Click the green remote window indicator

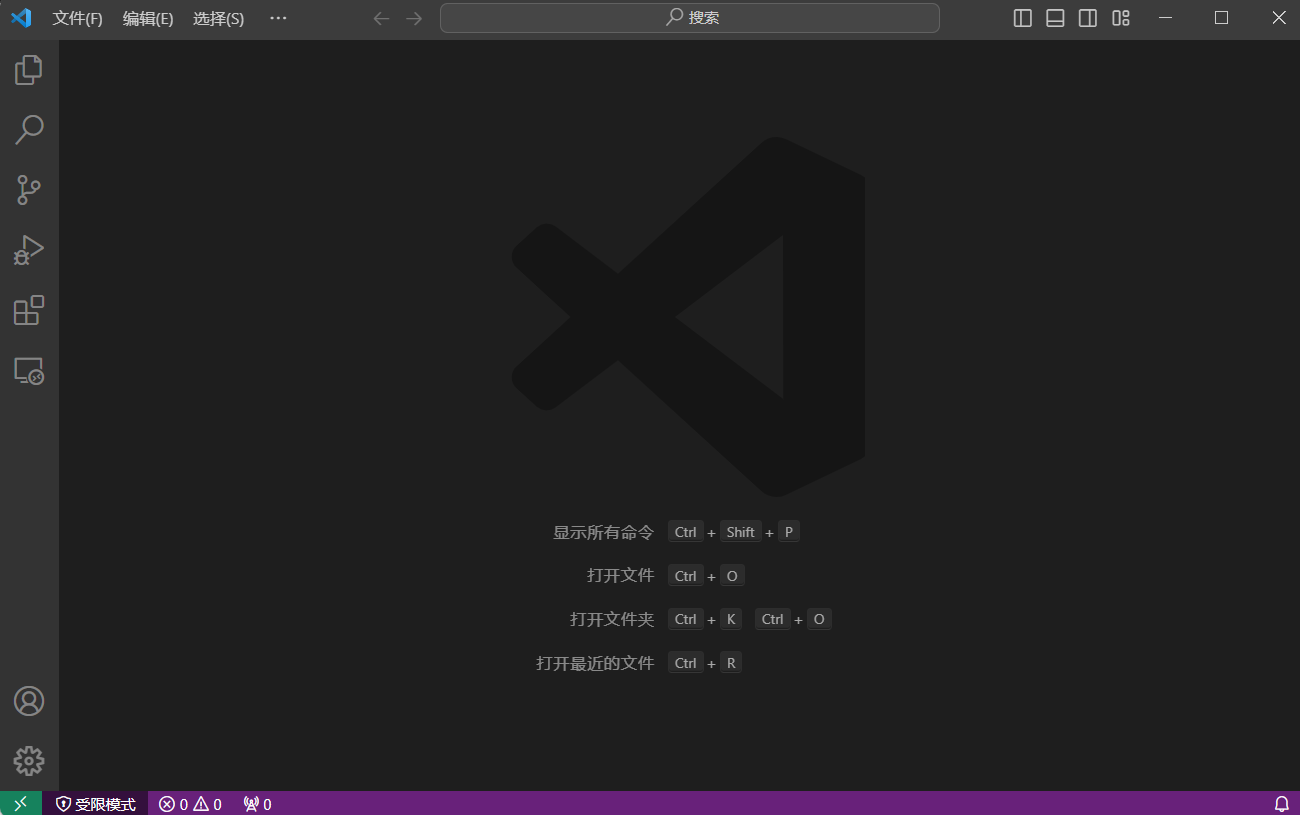[21, 803]
